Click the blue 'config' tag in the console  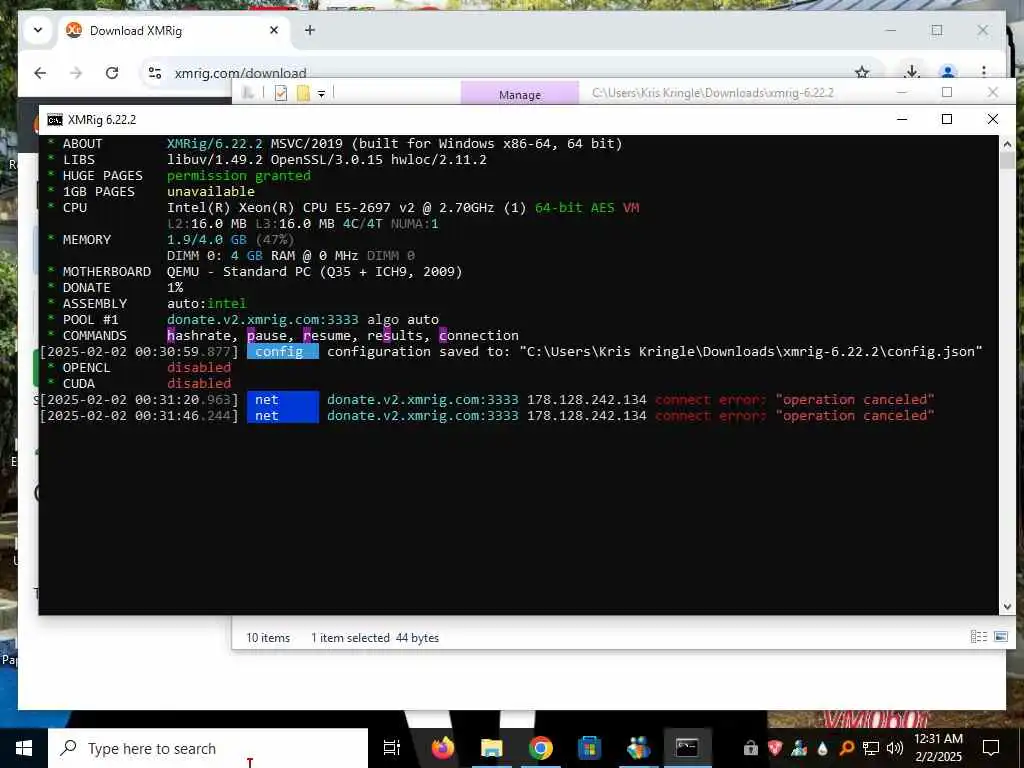283,351
